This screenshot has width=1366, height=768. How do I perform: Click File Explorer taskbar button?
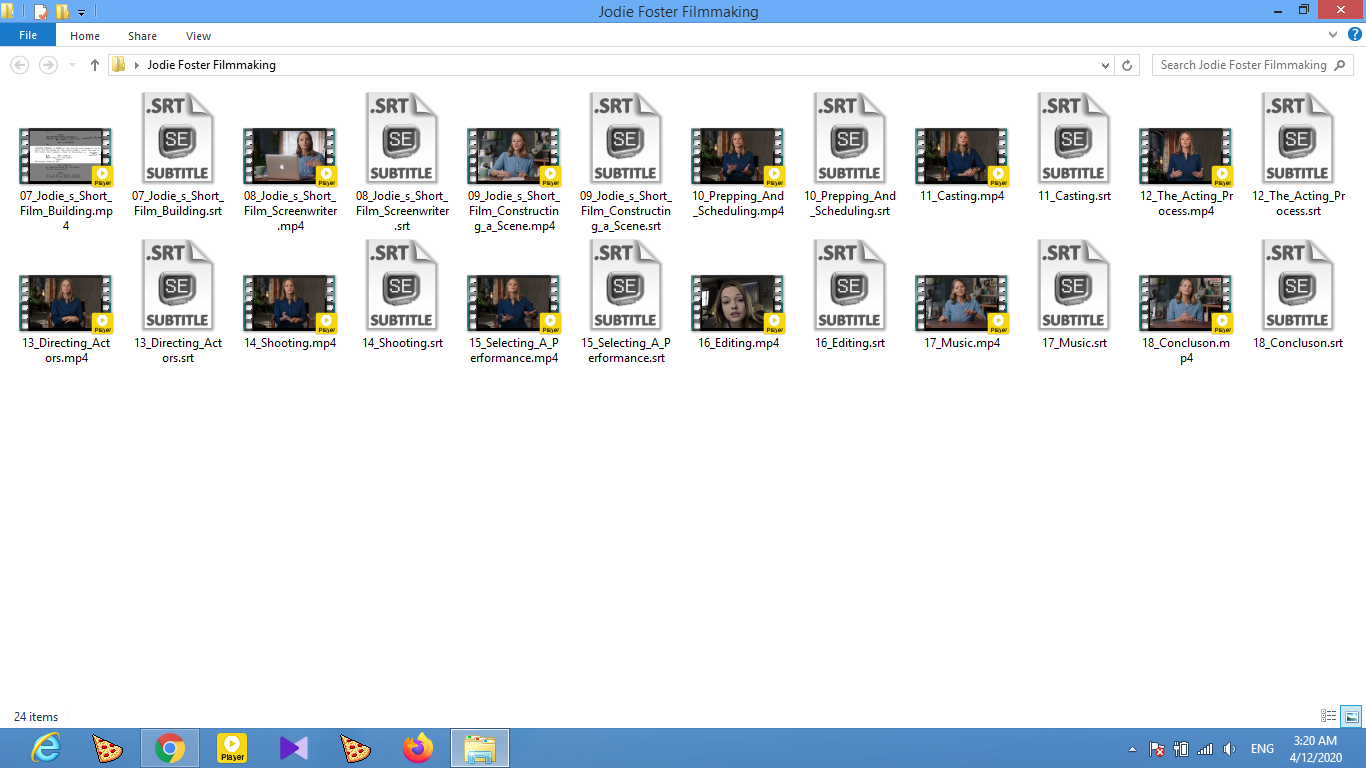(x=480, y=748)
